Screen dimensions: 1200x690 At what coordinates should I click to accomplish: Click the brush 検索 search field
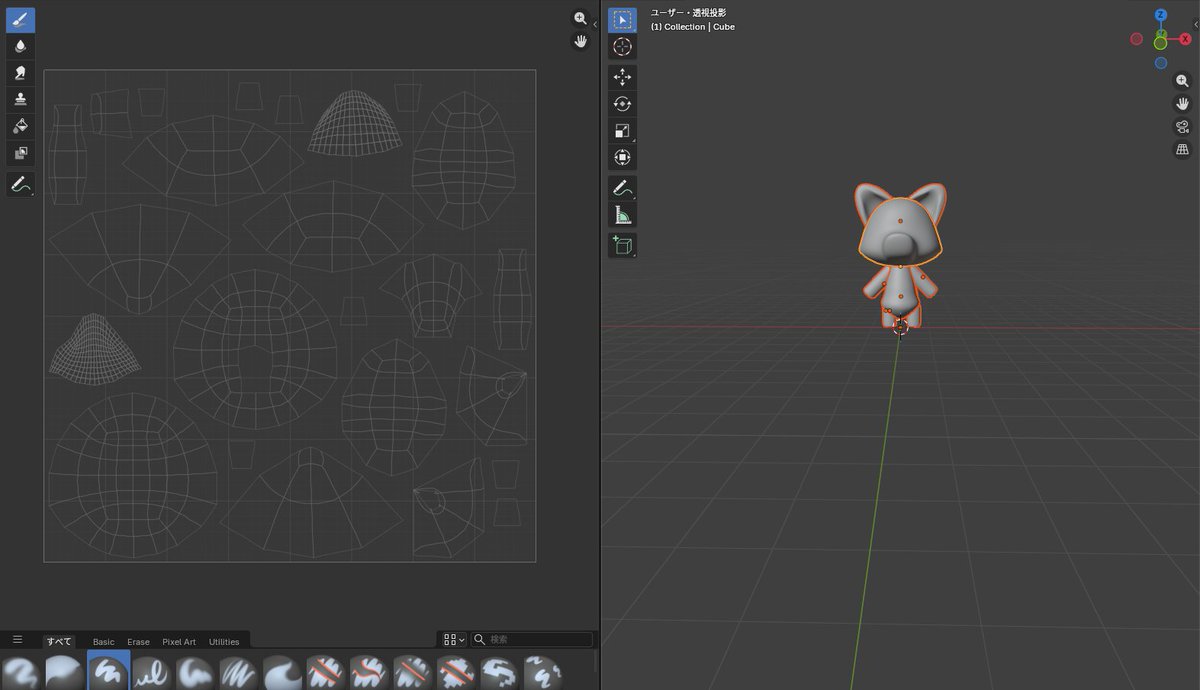point(531,639)
